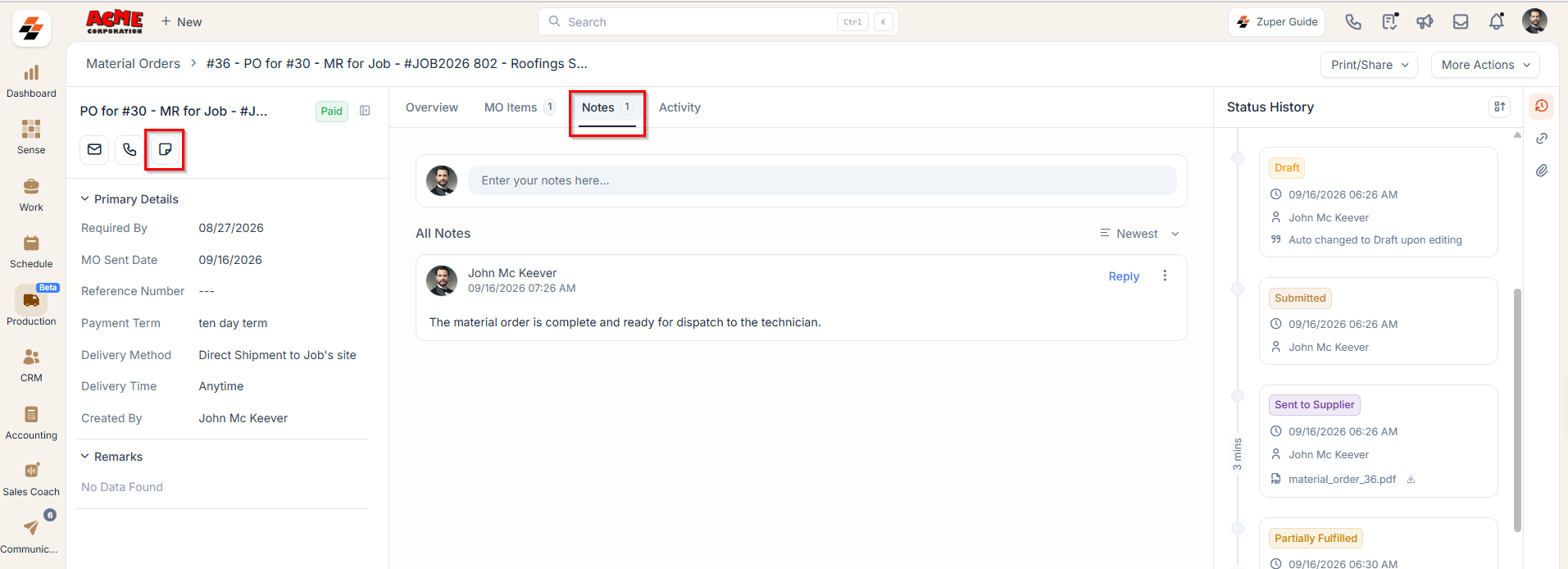
Task: Open the phone dialer in the top bar
Action: coord(1353,21)
